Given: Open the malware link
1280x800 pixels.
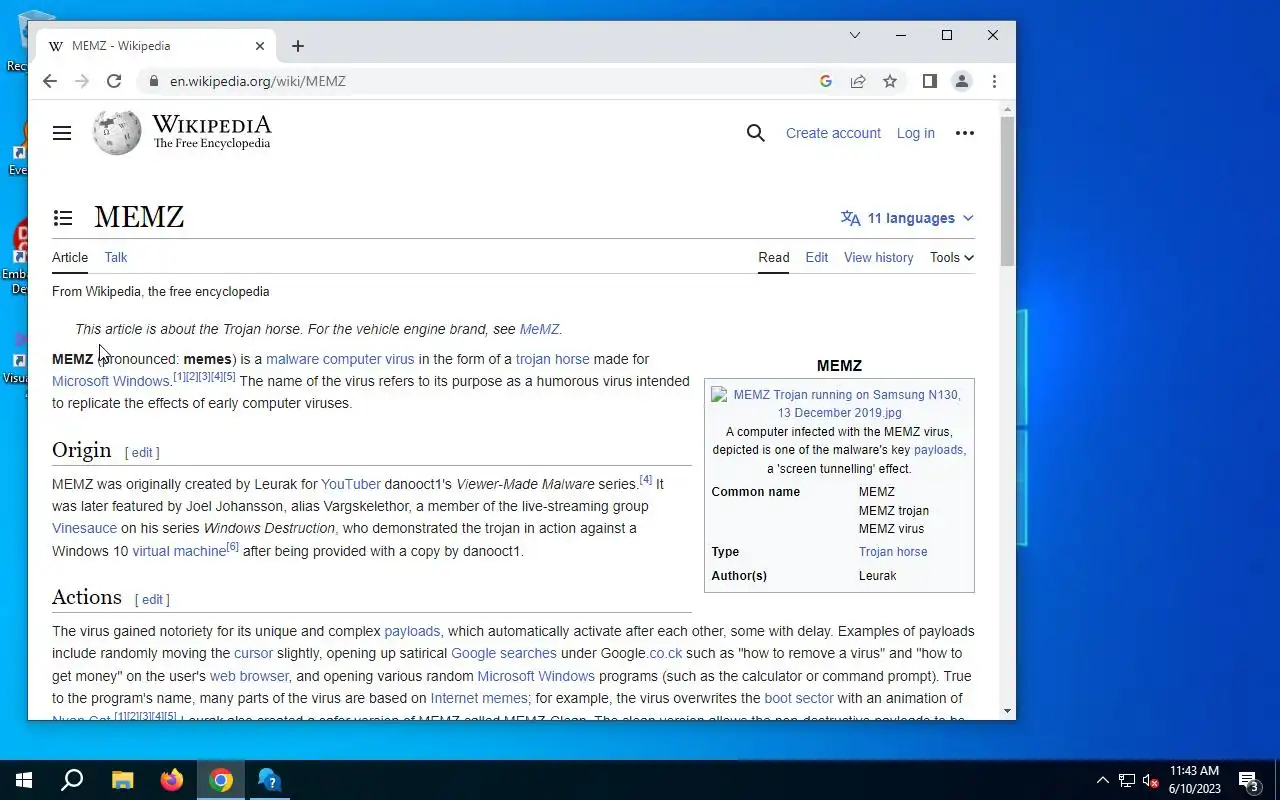Looking at the screenshot, I should [292, 359].
